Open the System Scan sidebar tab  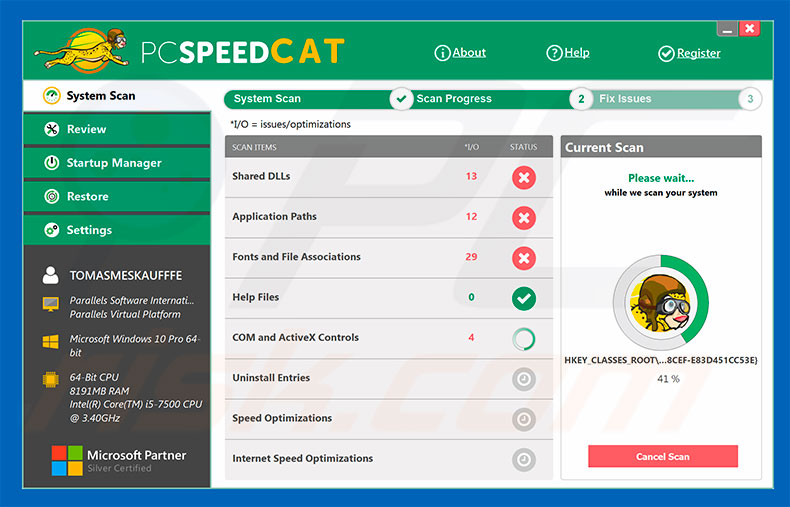point(117,96)
